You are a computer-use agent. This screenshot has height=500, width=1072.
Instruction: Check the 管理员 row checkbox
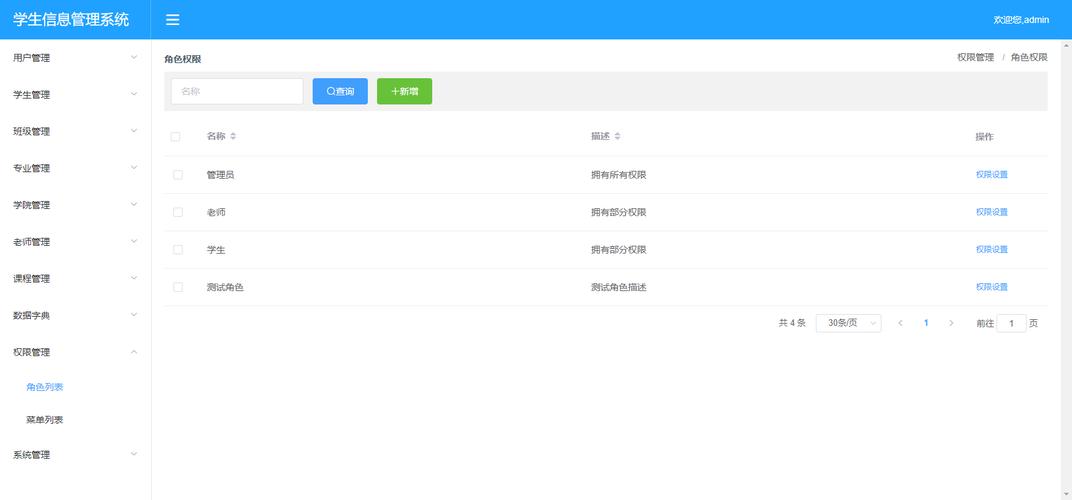(178, 175)
